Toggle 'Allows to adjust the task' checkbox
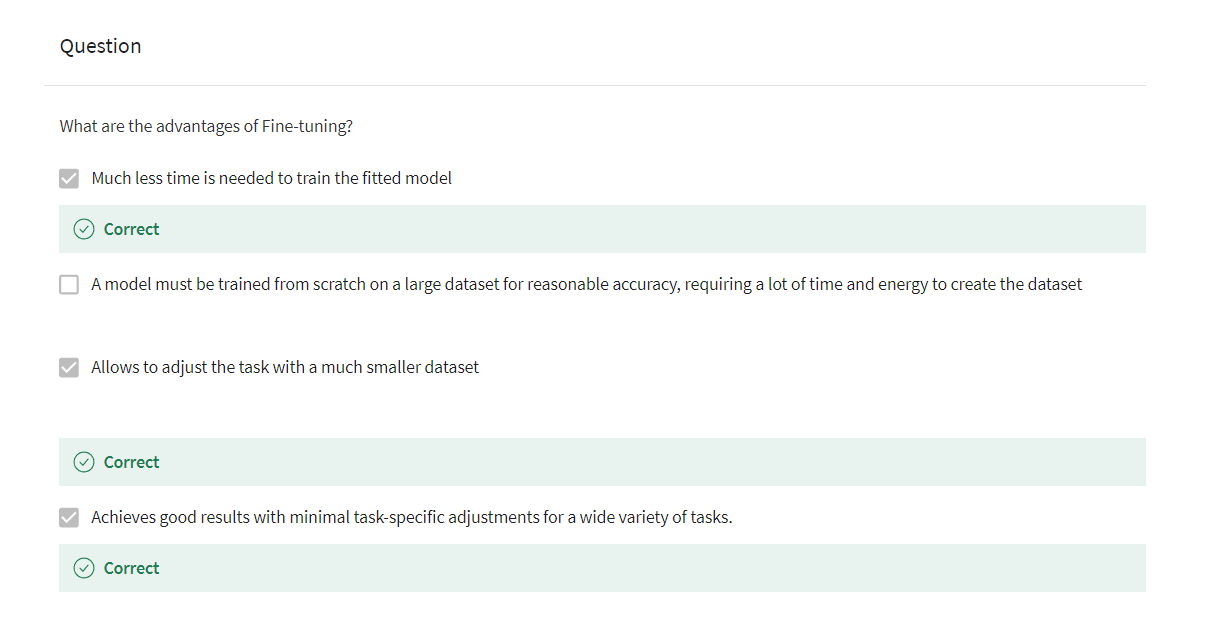The height and width of the screenshot is (617, 1231). (x=69, y=367)
